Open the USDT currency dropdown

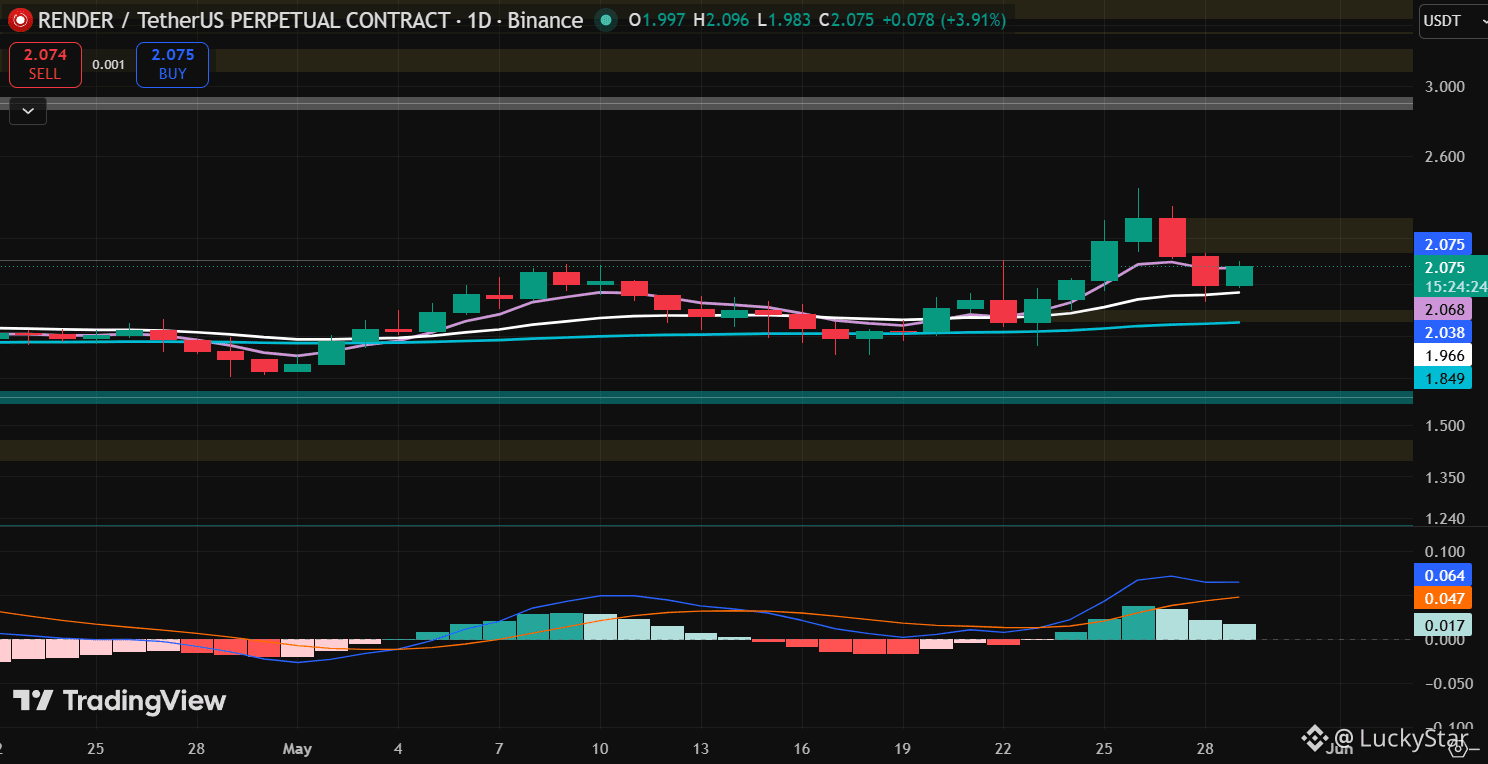coord(1453,21)
